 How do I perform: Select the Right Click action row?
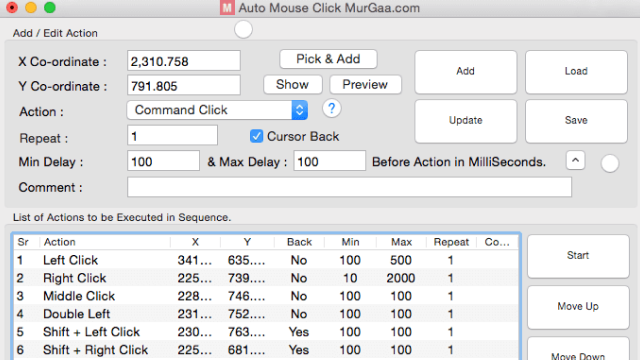(266, 278)
